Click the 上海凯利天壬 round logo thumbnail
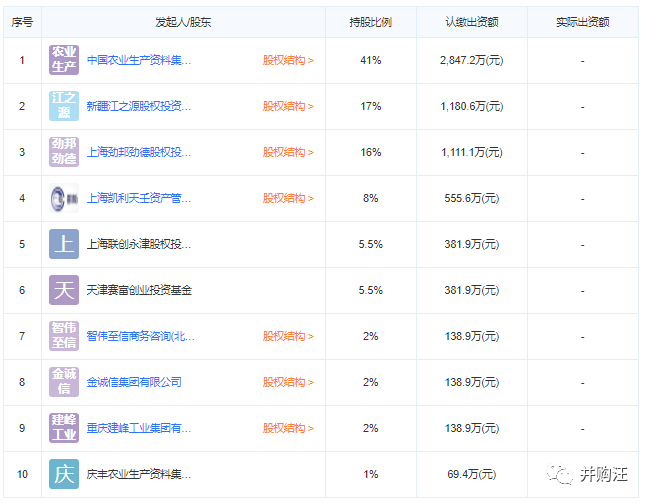The width and height of the screenshot is (648, 503). pyautogui.click(x=64, y=198)
